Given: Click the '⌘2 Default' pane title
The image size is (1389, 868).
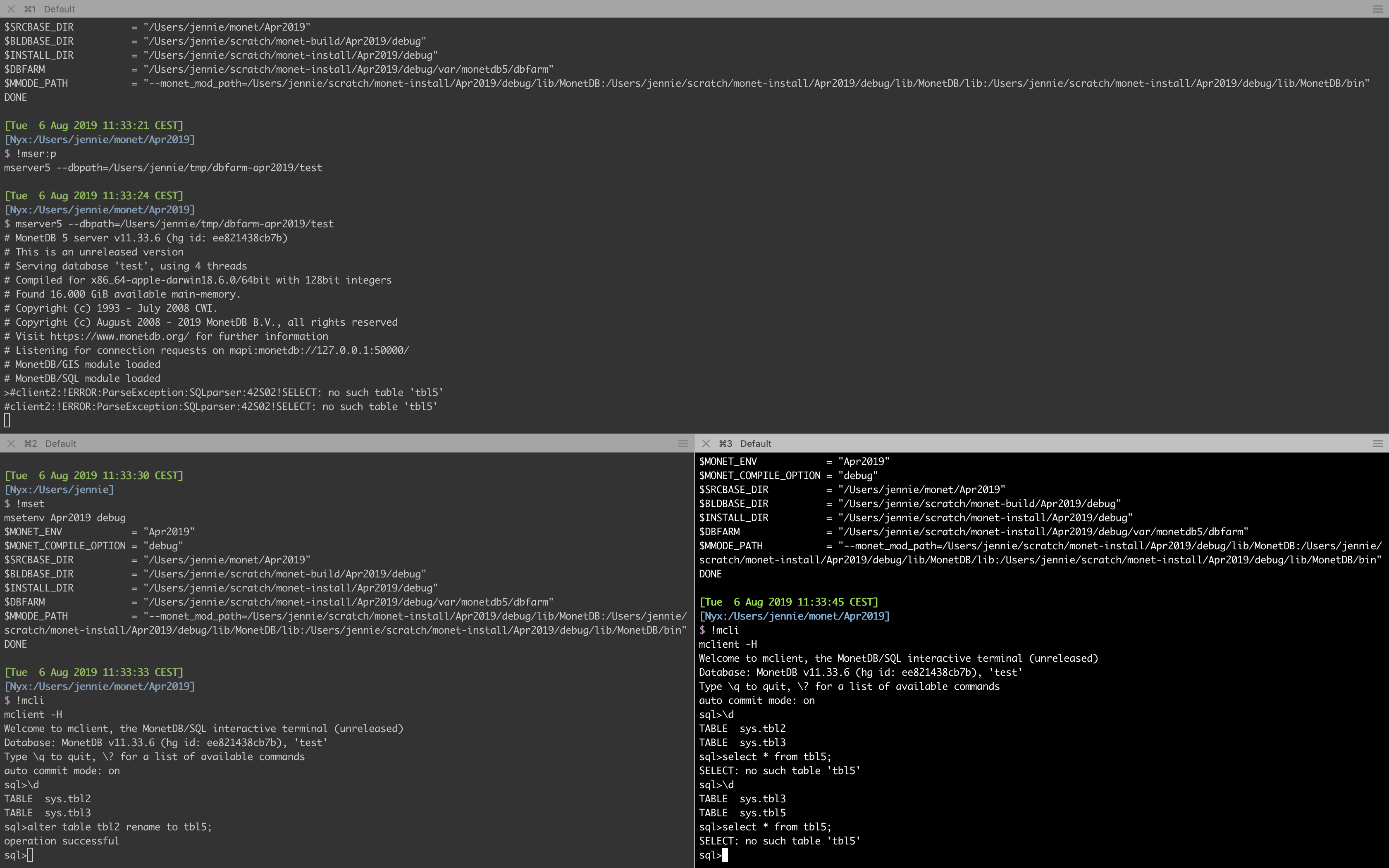Looking at the screenshot, I should click(x=50, y=443).
